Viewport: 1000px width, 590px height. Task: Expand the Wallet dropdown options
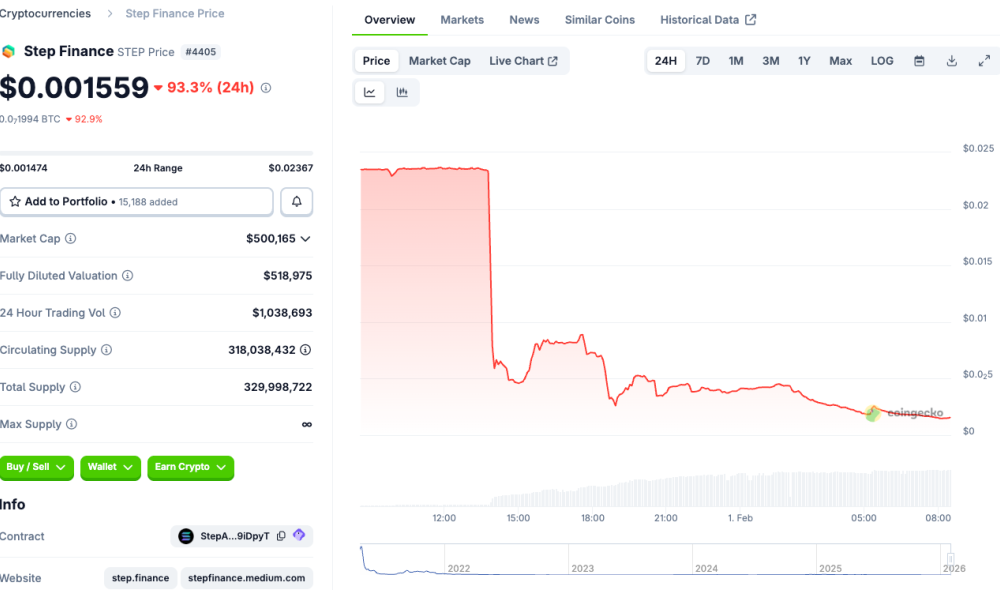pos(110,468)
